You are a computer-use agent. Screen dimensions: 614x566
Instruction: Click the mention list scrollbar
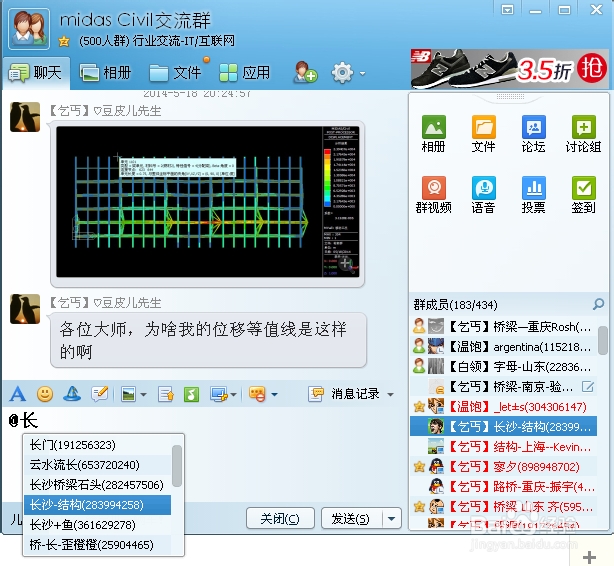(x=177, y=466)
